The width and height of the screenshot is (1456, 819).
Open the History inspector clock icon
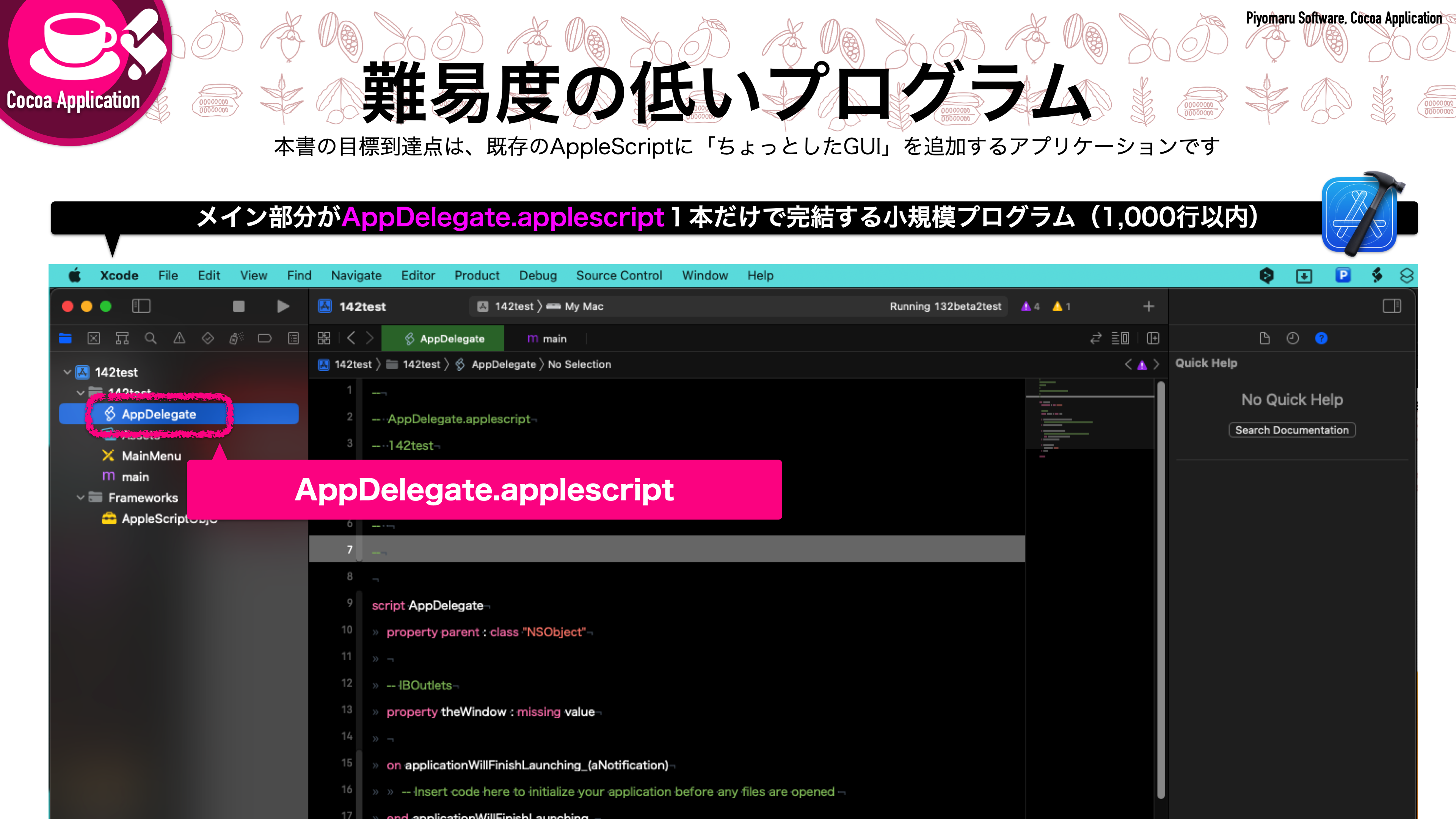point(1293,338)
